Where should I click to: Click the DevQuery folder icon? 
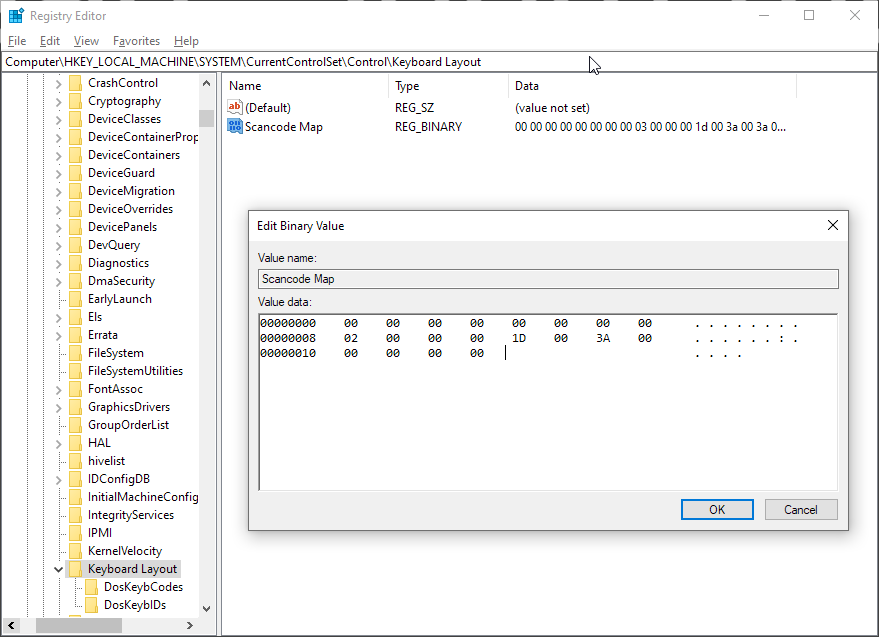coord(75,245)
